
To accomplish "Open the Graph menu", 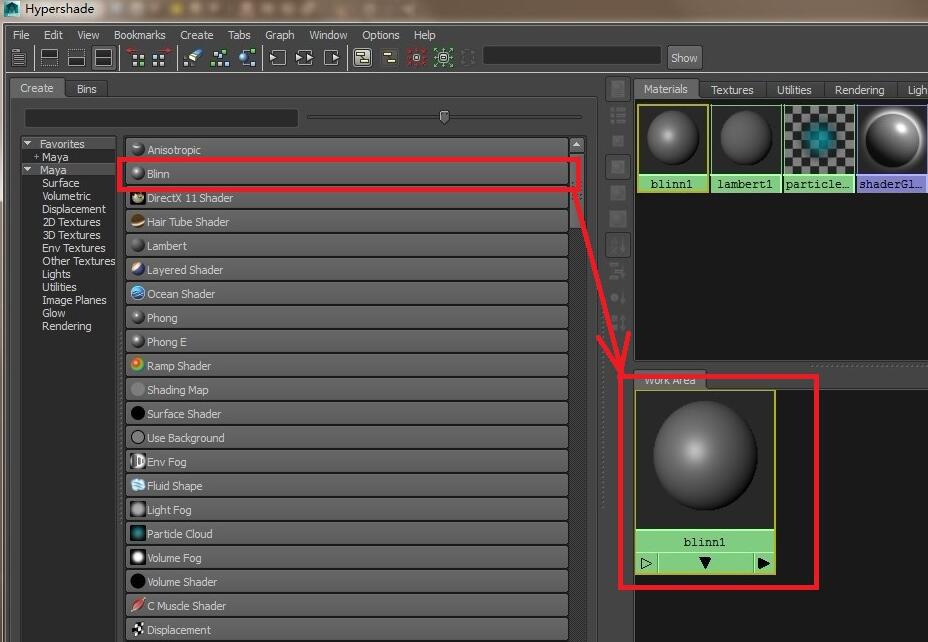I will point(279,35).
